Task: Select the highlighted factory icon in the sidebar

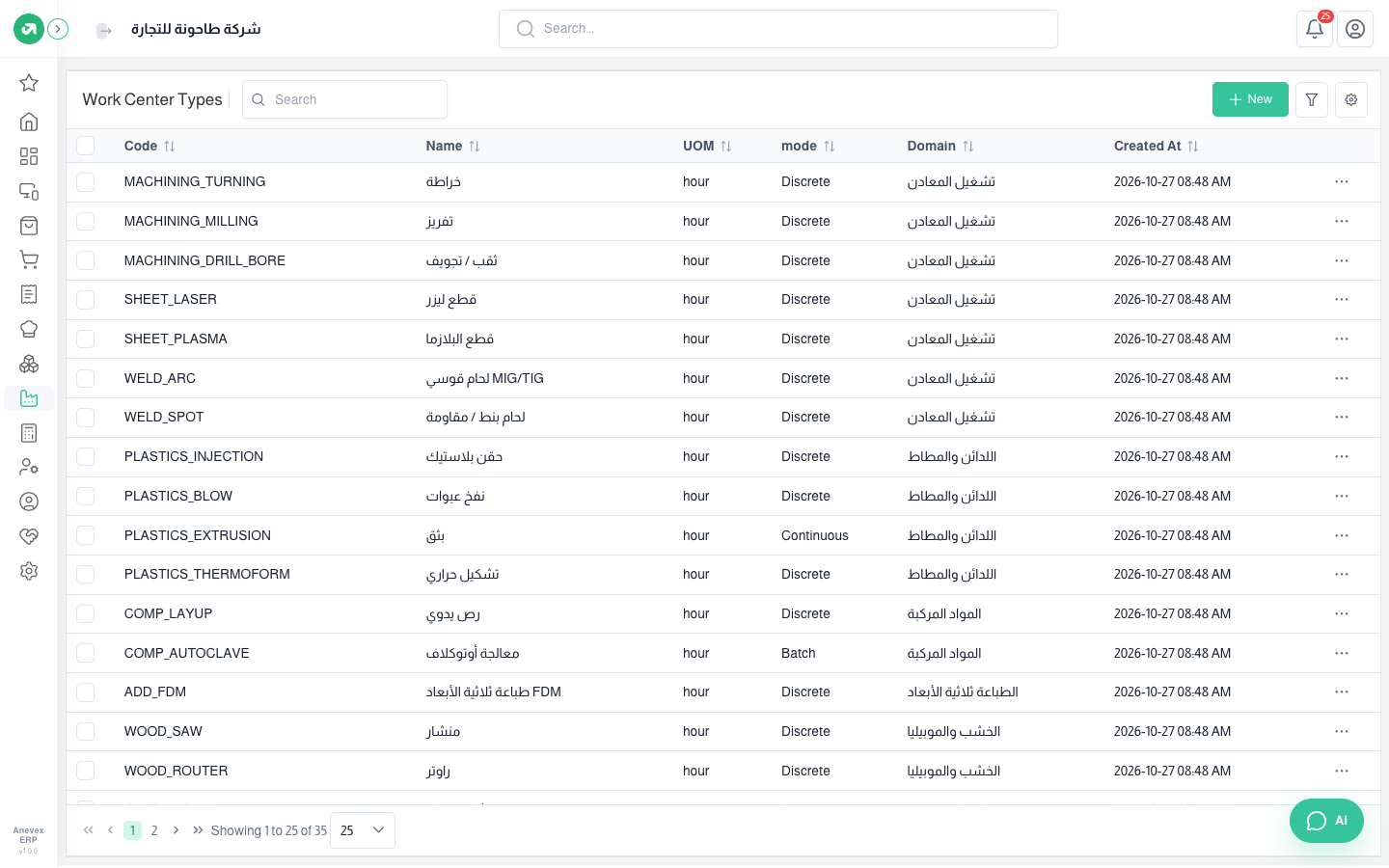Action: point(29,398)
